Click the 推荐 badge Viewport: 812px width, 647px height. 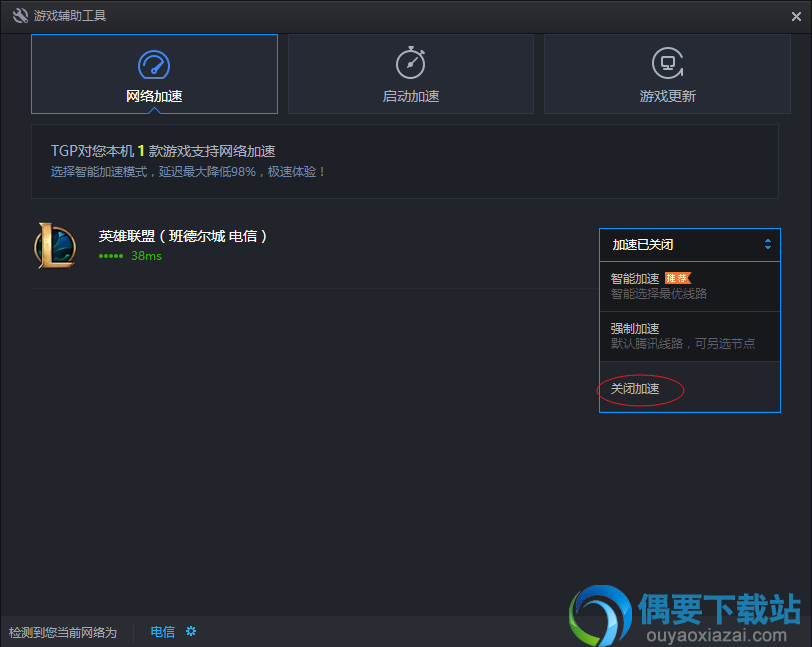coord(678,278)
